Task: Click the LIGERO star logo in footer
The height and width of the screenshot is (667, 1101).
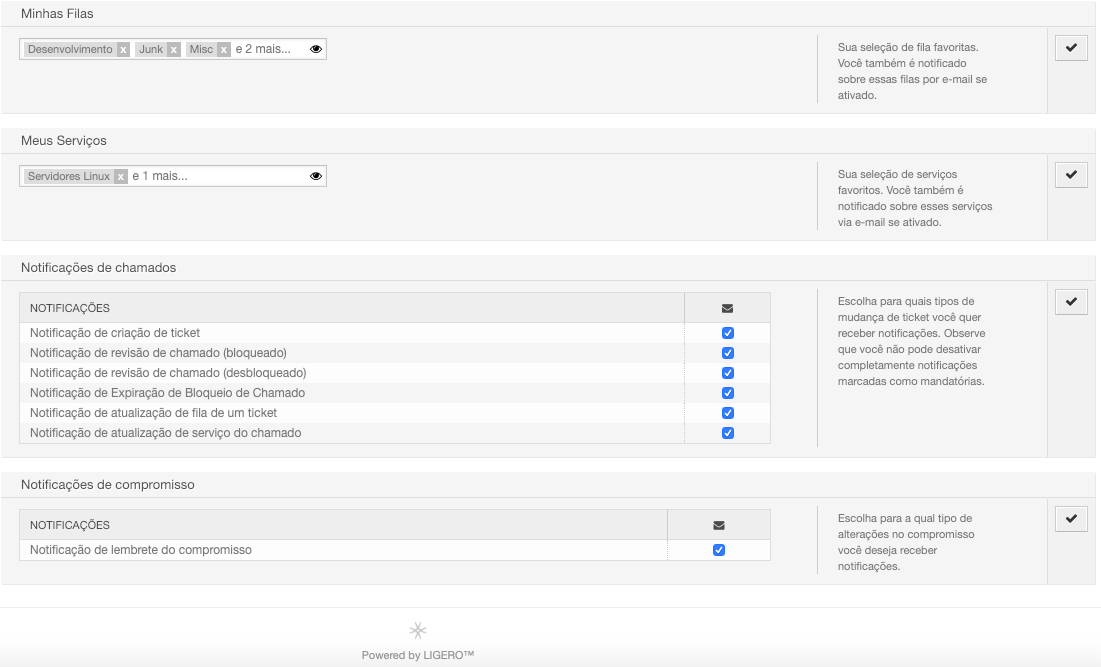Action: (x=418, y=630)
